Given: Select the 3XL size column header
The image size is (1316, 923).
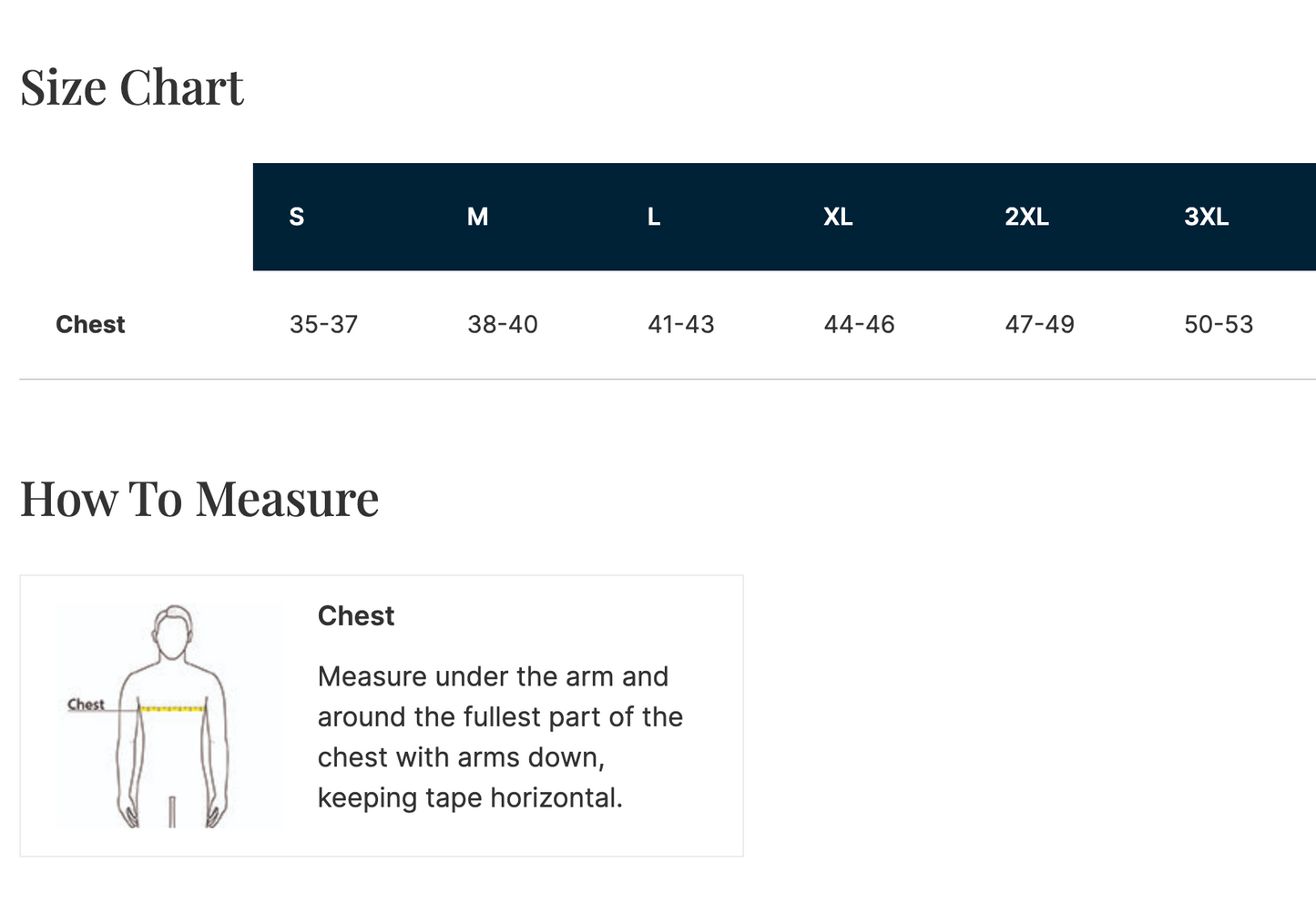Looking at the screenshot, I should (x=1206, y=217).
